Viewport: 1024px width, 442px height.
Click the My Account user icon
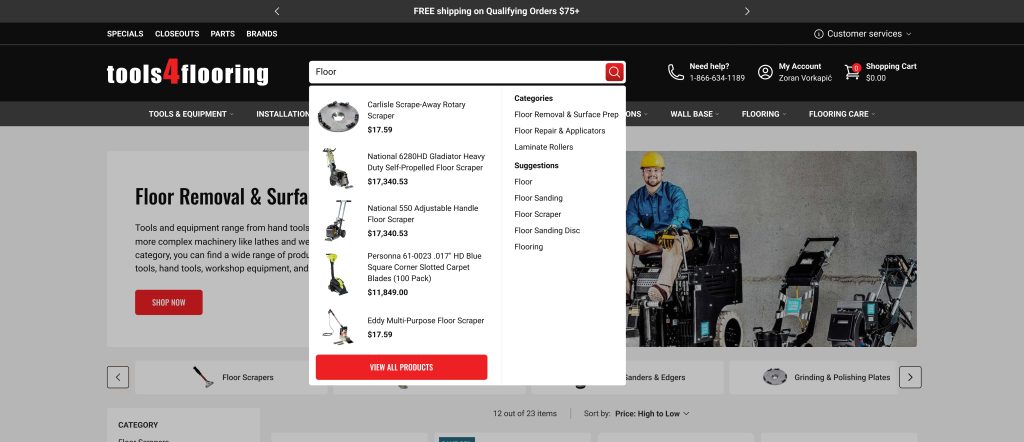click(x=765, y=72)
